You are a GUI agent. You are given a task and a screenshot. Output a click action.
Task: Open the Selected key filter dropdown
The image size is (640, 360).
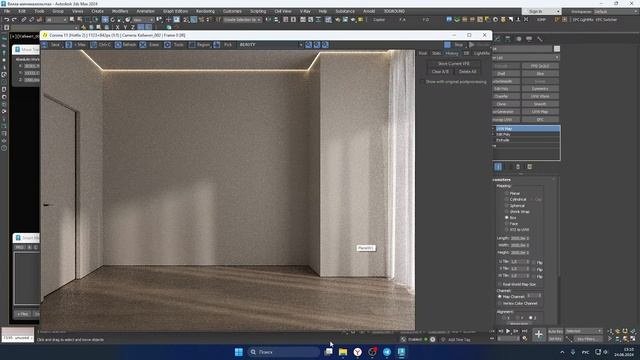[584, 331]
